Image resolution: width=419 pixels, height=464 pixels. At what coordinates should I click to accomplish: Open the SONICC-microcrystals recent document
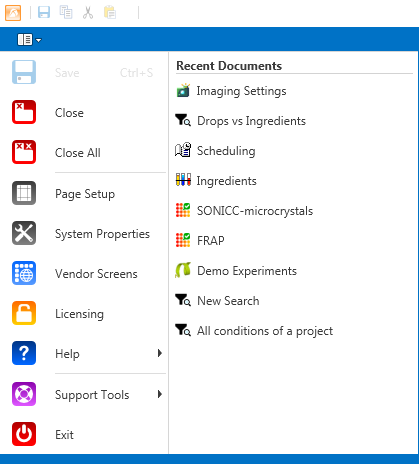click(244, 211)
